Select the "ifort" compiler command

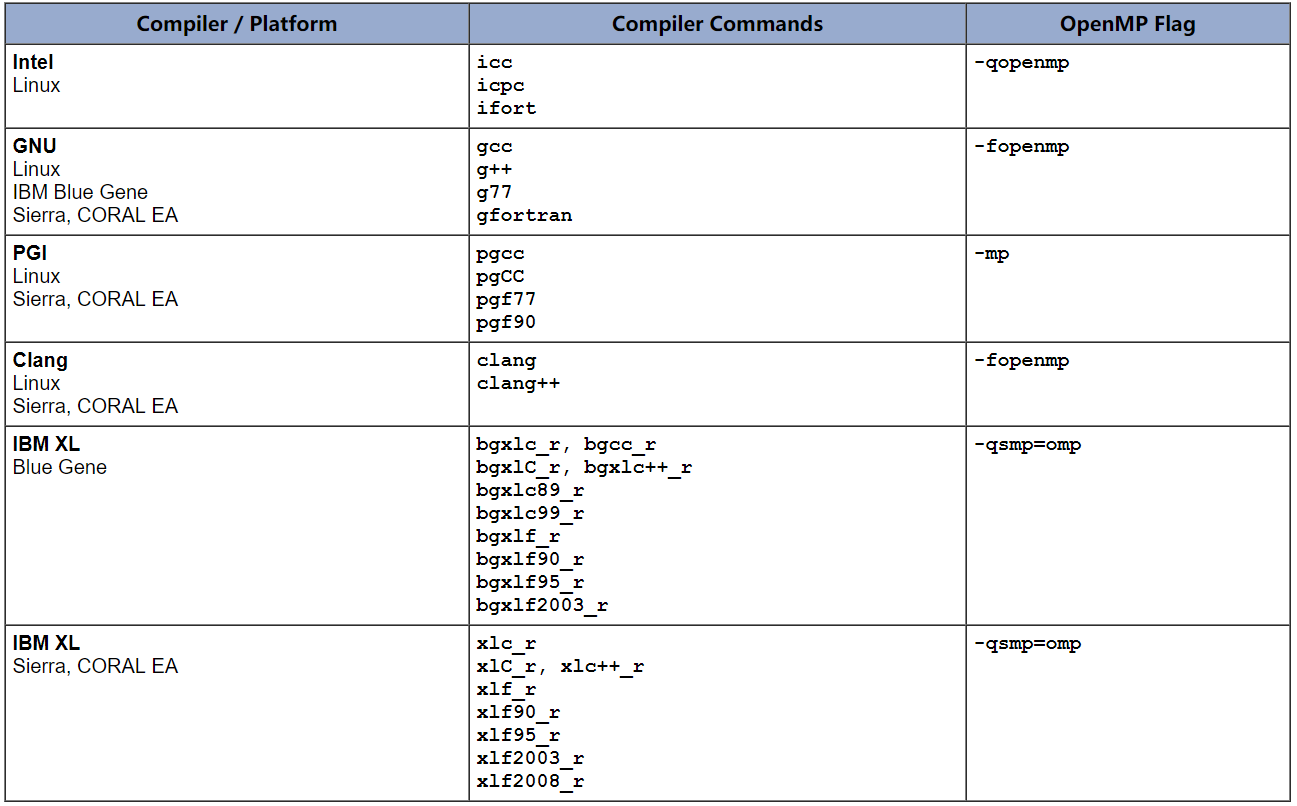(506, 108)
